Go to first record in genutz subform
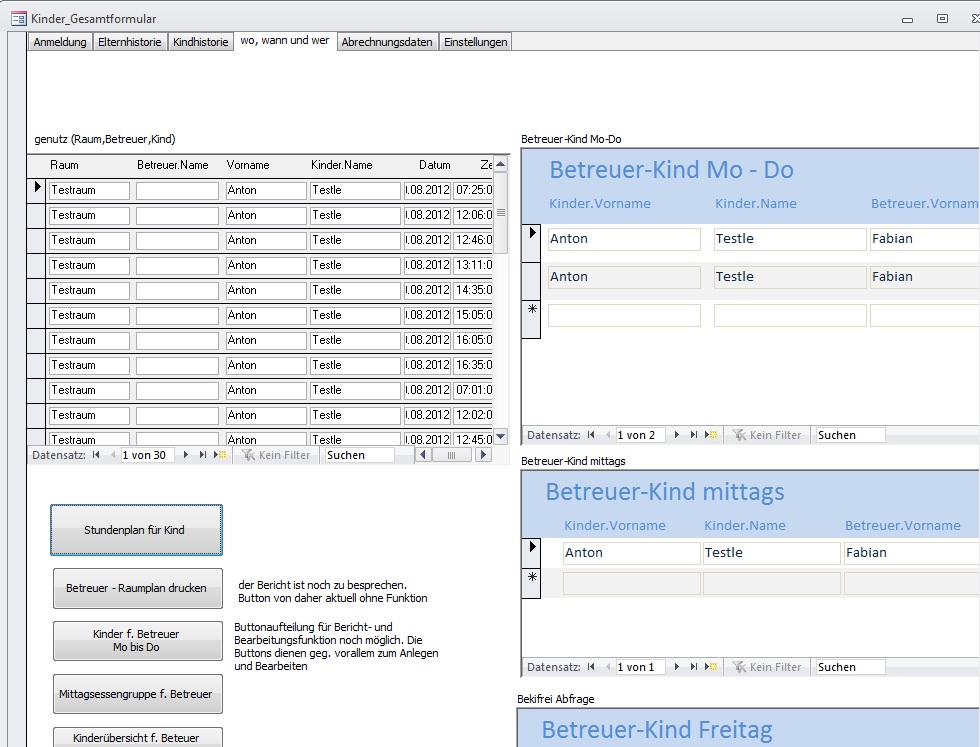 (x=96, y=455)
